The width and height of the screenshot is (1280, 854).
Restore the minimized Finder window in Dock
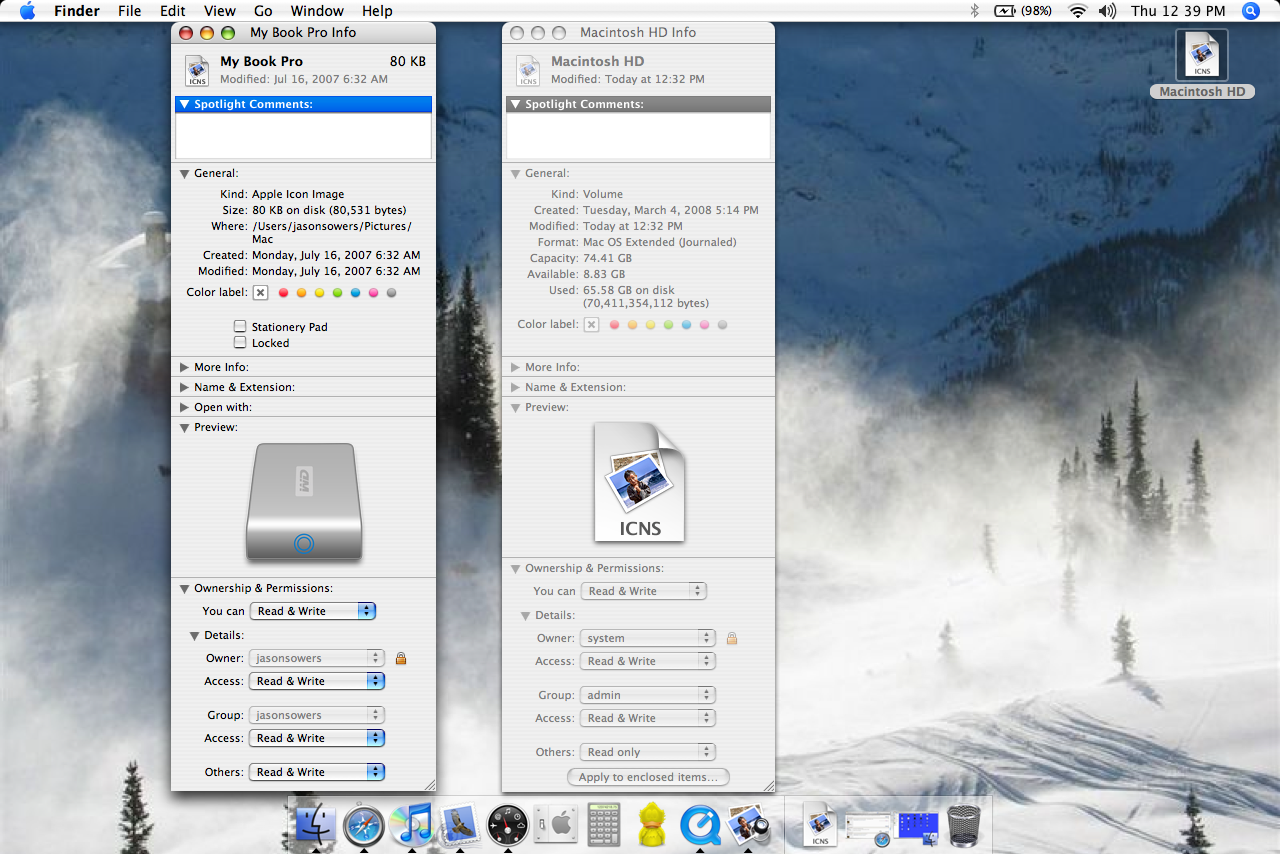917,827
